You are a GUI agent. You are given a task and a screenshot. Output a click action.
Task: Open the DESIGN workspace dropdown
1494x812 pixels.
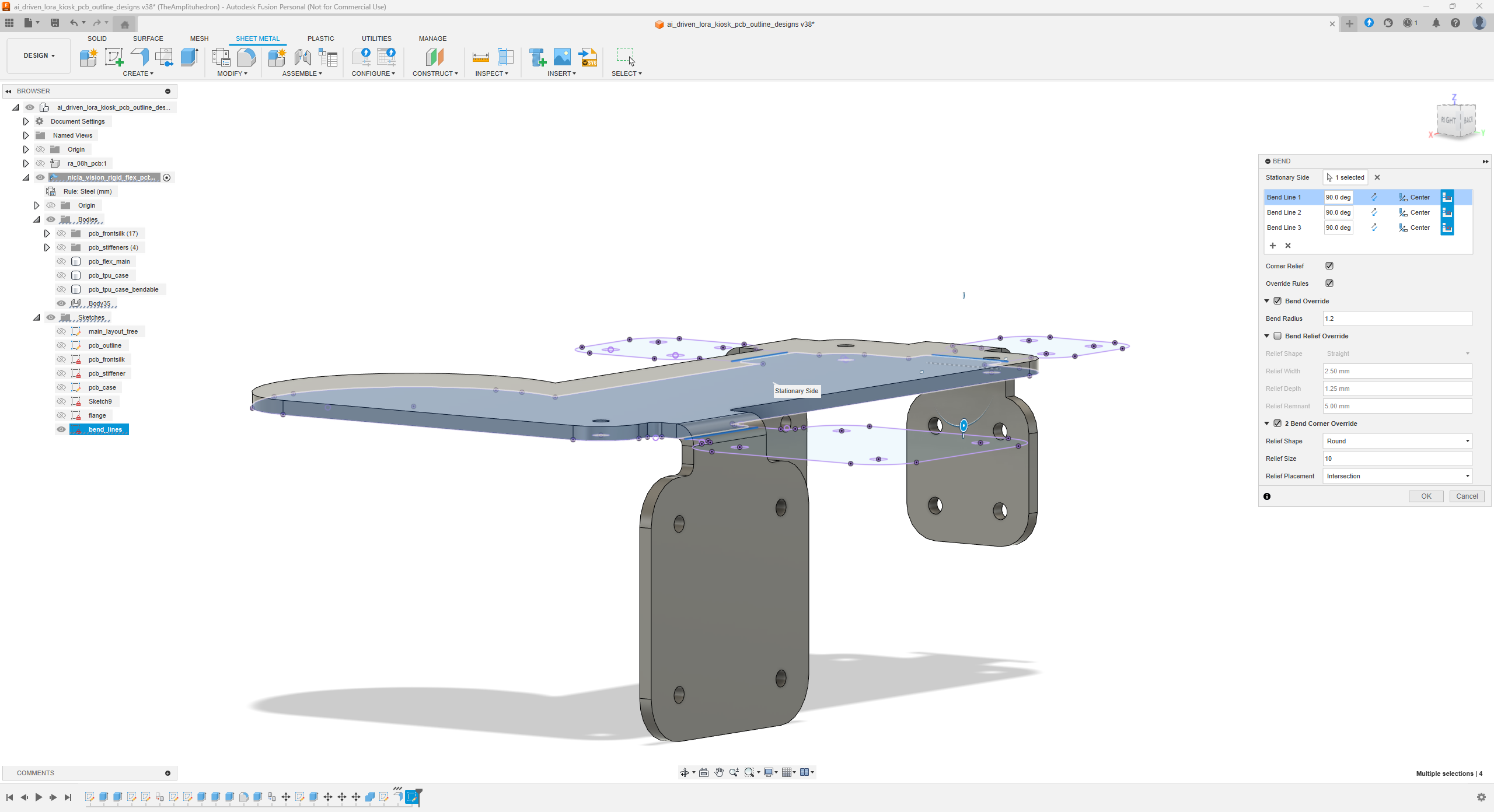[x=39, y=55]
